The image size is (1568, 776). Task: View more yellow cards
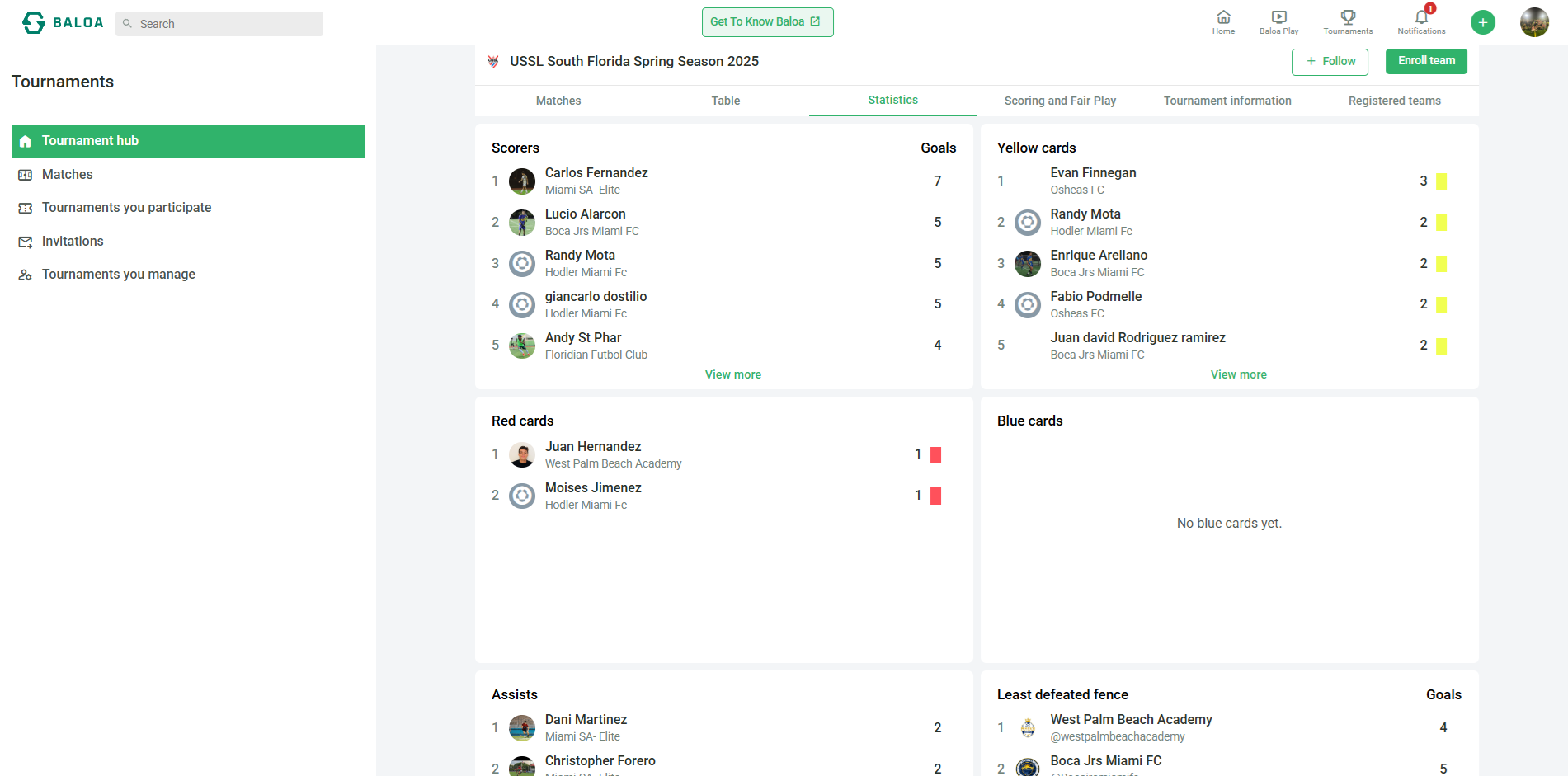(x=1238, y=374)
